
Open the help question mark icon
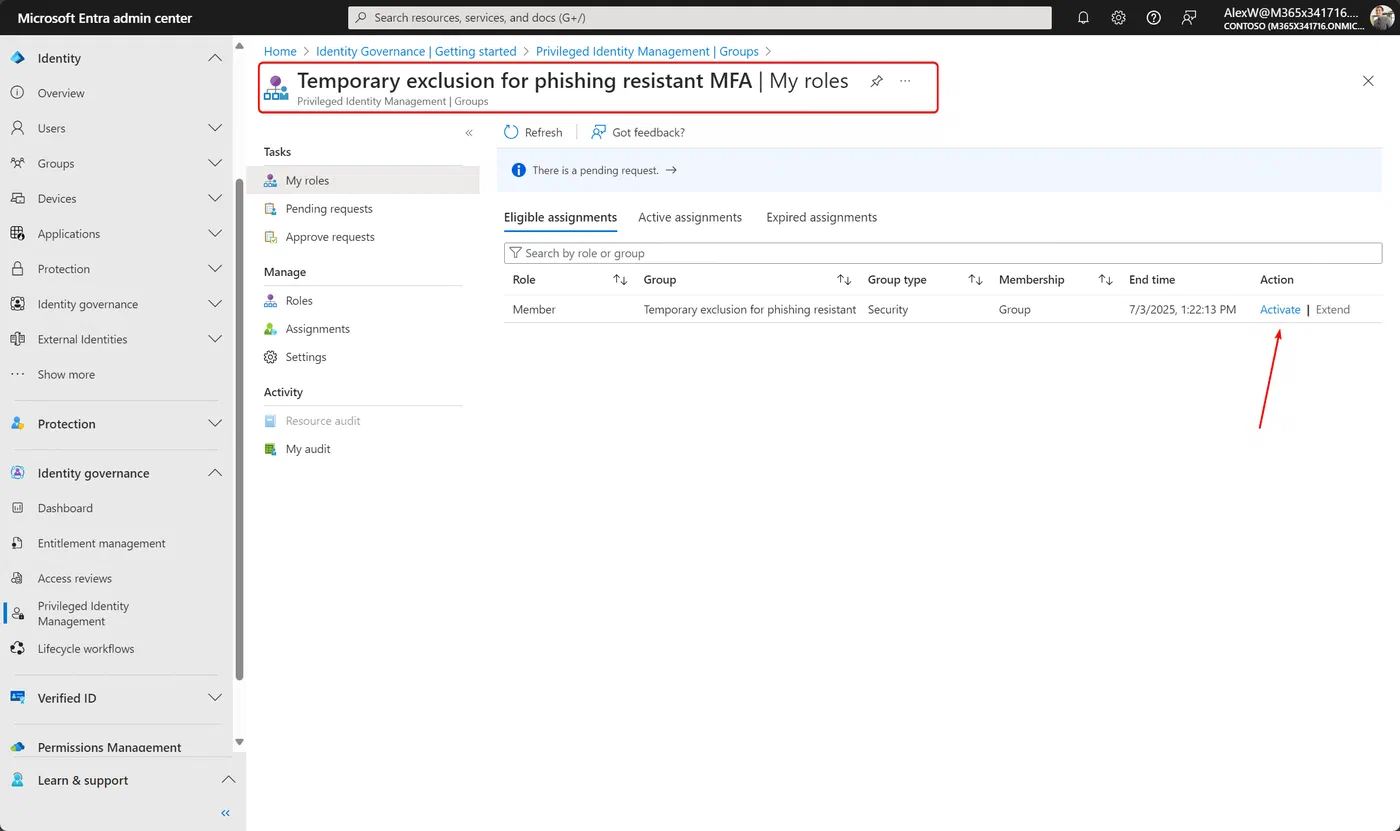(1154, 18)
